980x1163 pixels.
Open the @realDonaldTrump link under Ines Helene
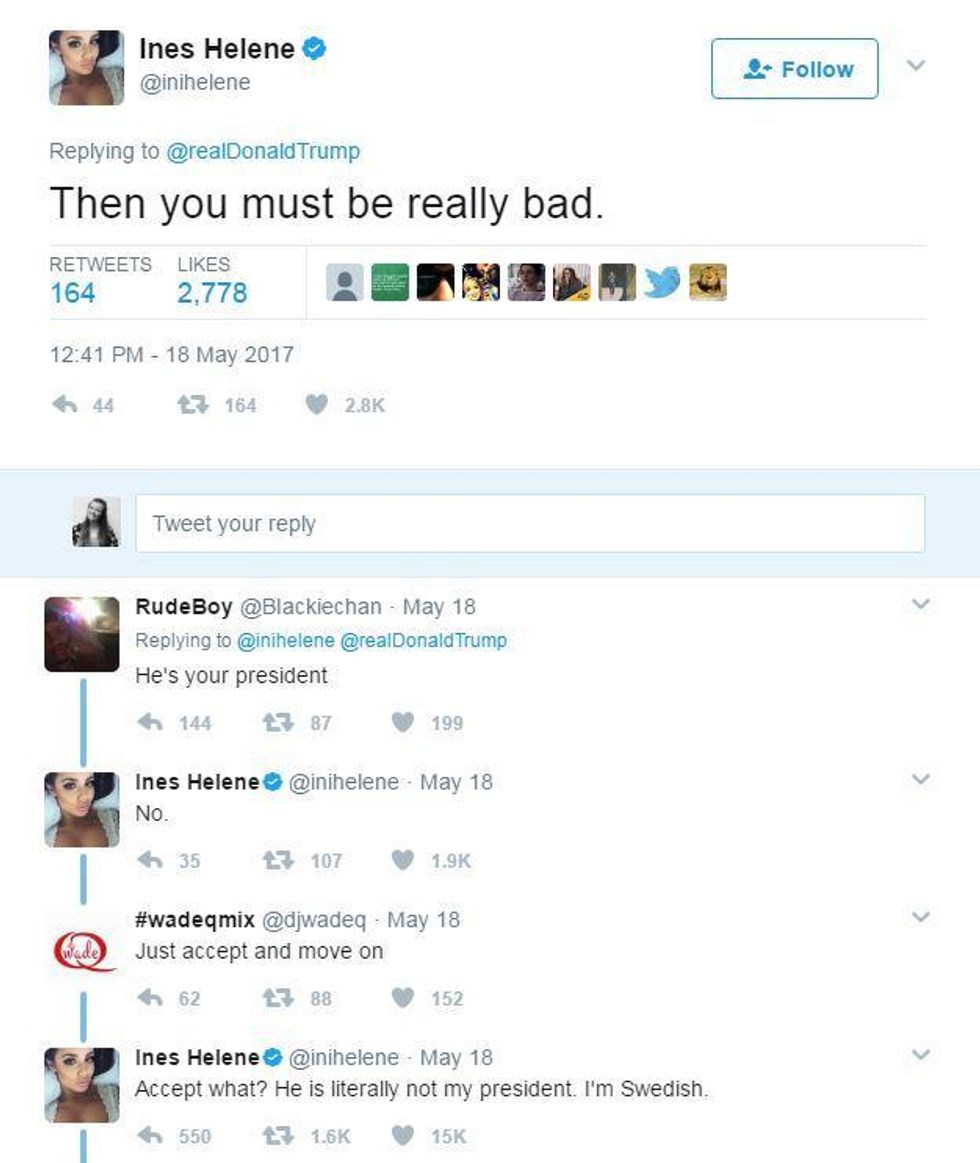[263, 151]
